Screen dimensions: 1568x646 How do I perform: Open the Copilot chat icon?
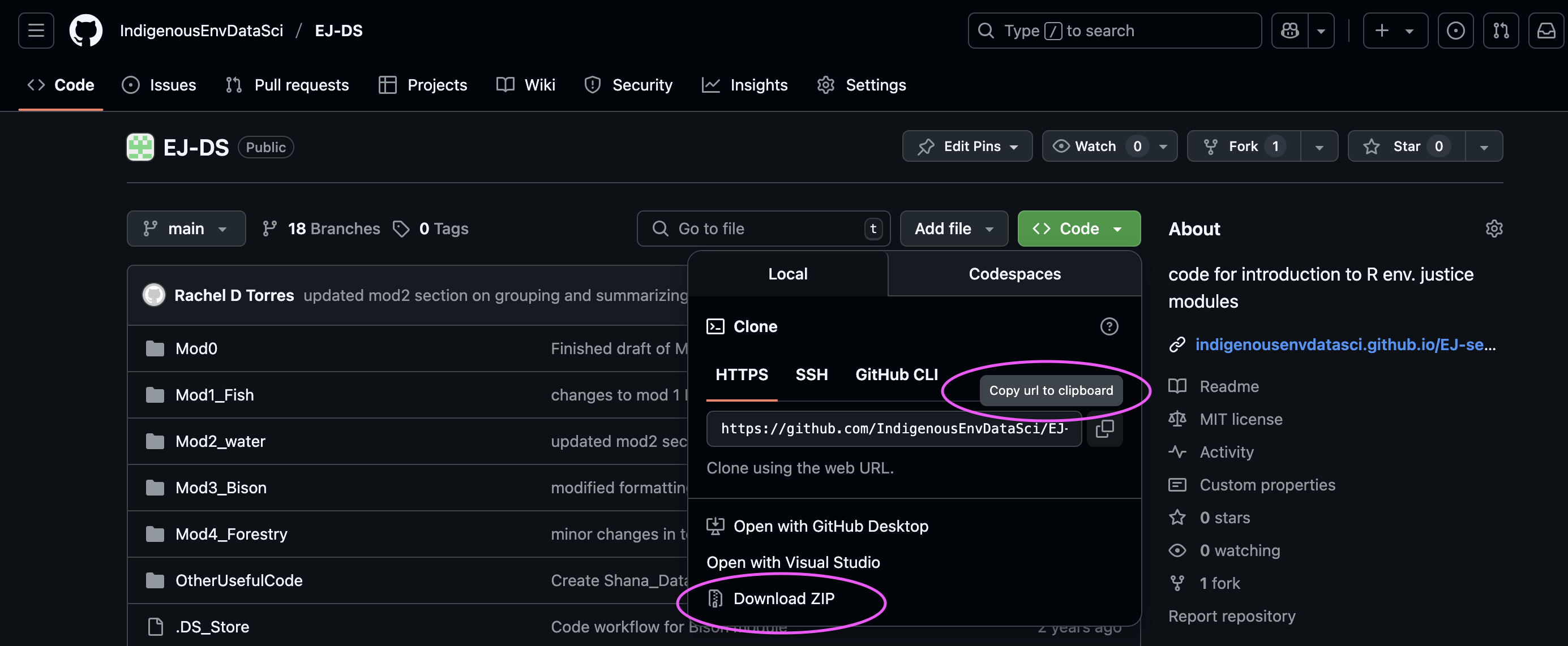click(1290, 31)
